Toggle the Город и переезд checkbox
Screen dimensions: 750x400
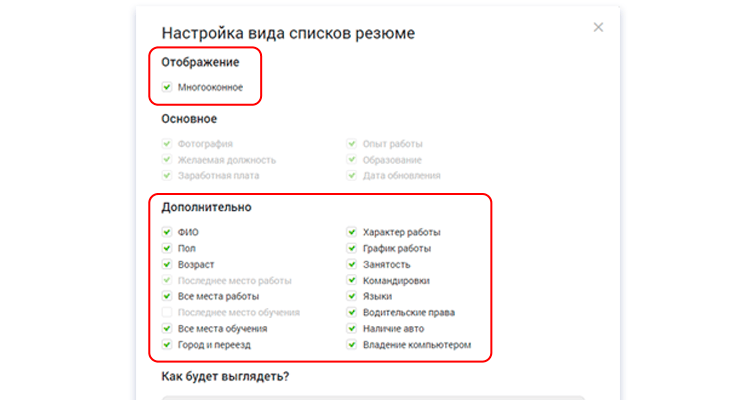(x=167, y=344)
